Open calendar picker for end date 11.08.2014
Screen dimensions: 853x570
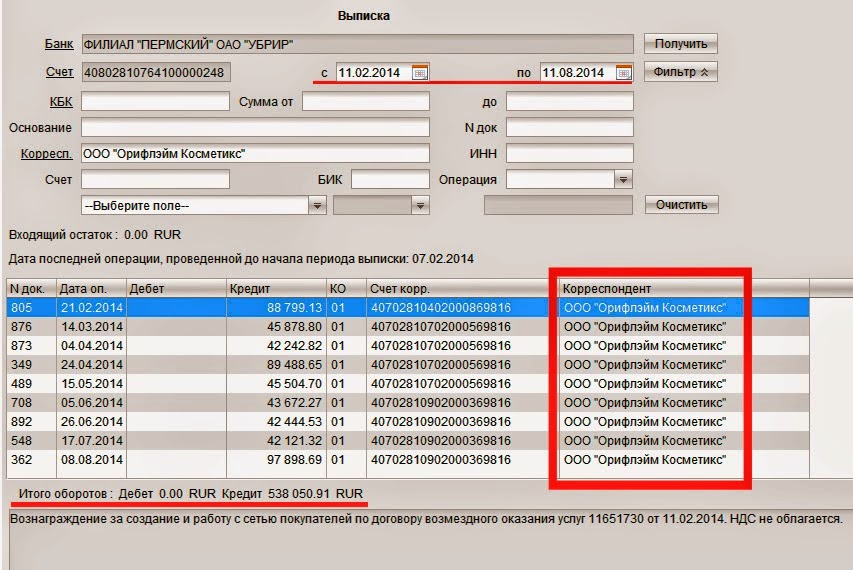click(623, 72)
